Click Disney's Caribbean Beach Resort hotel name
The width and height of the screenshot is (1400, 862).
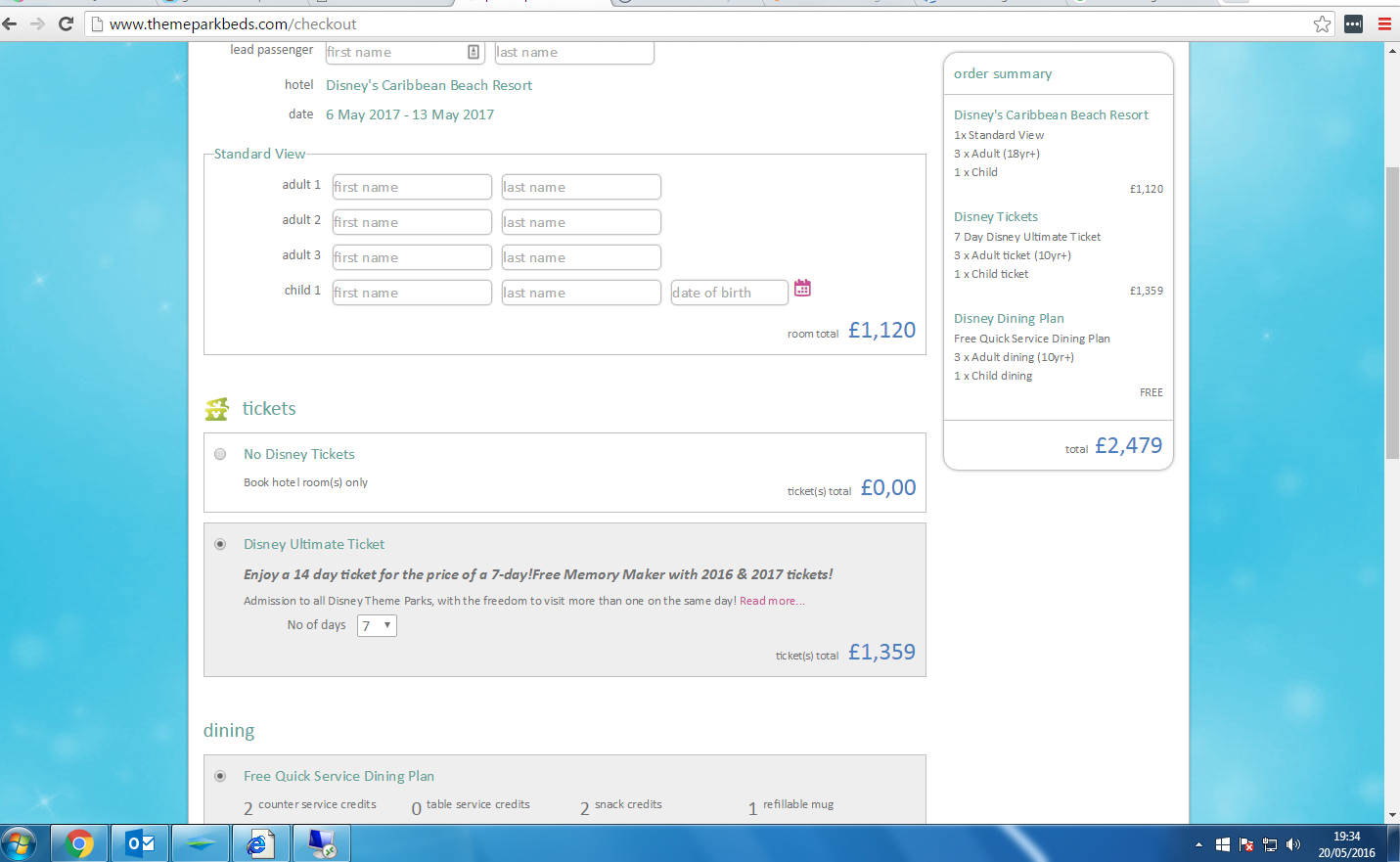(x=429, y=85)
